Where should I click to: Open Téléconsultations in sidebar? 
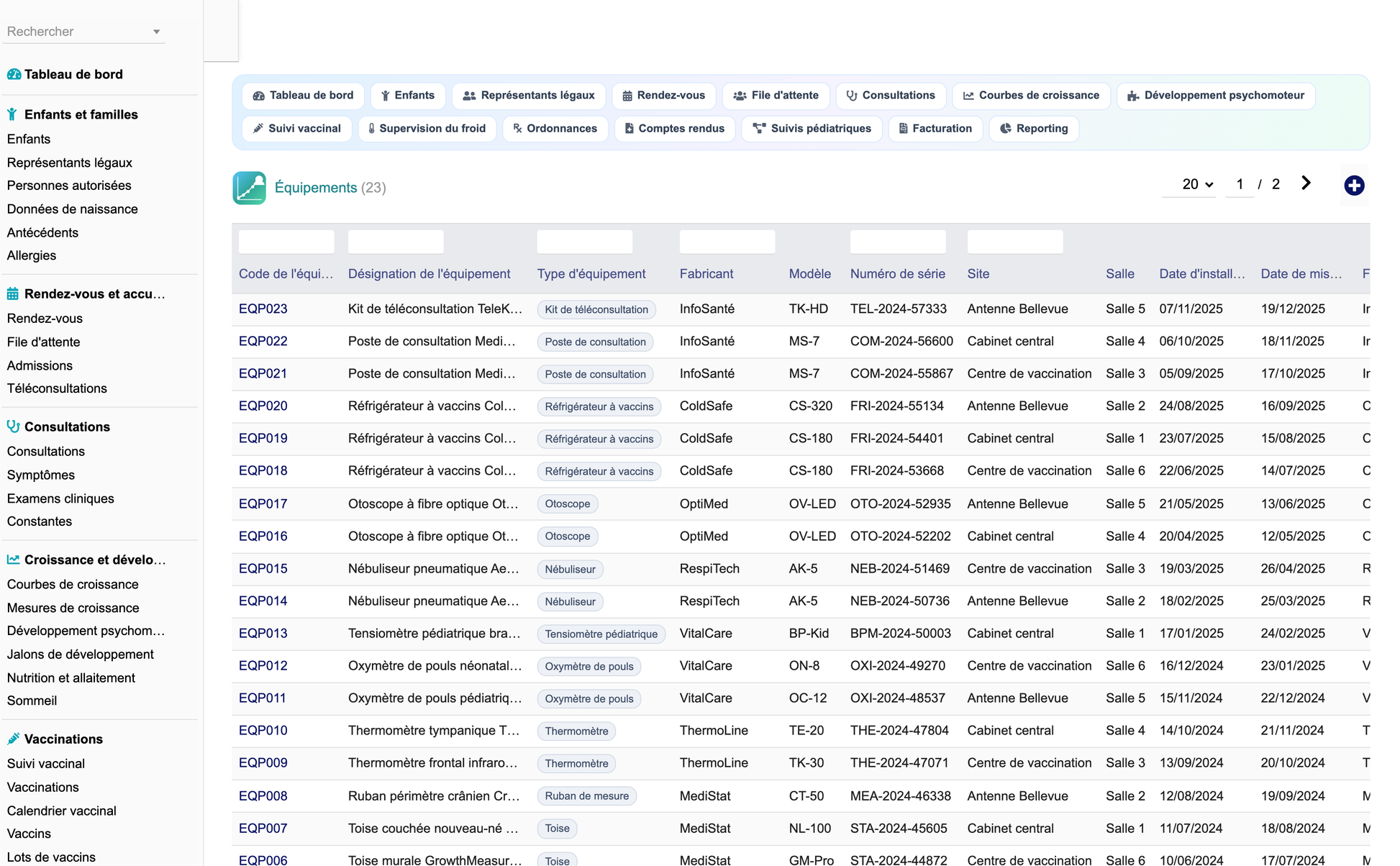[57, 388]
